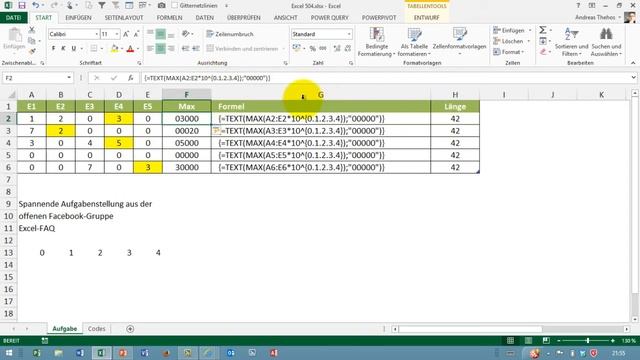Click the Format Painter brush icon
Screen dimensions: 640x360
[32, 51]
